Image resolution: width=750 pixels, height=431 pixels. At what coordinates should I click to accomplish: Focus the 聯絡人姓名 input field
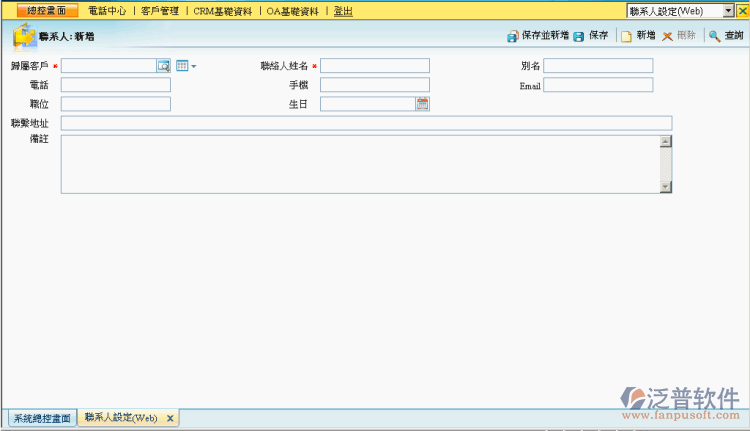[x=375, y=66]
